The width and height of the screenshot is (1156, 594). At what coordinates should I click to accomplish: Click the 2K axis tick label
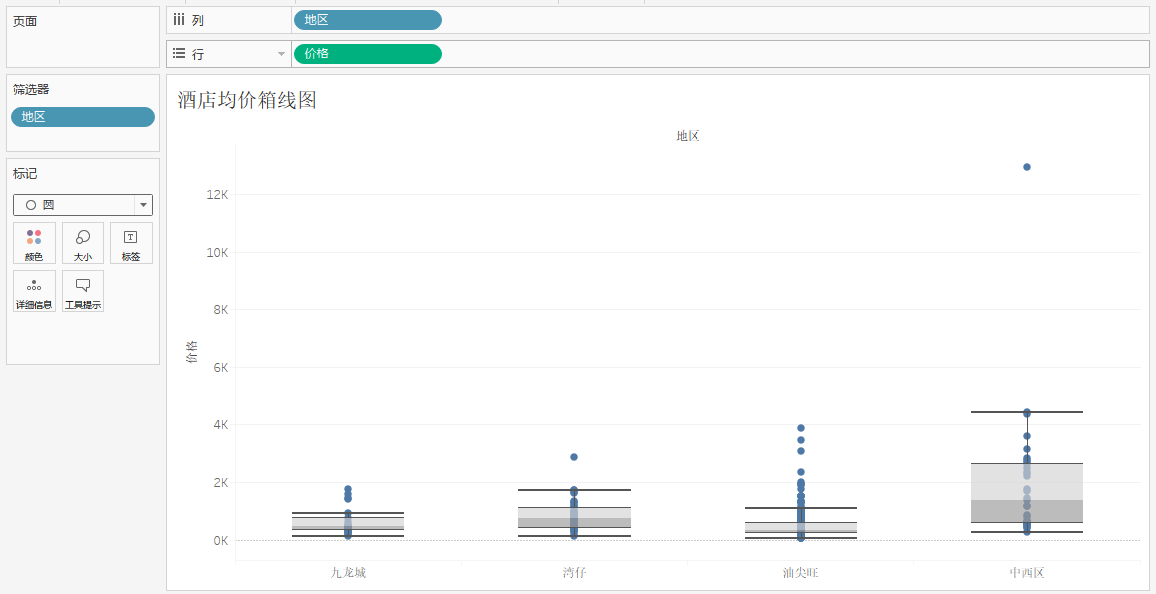[220, 483]
